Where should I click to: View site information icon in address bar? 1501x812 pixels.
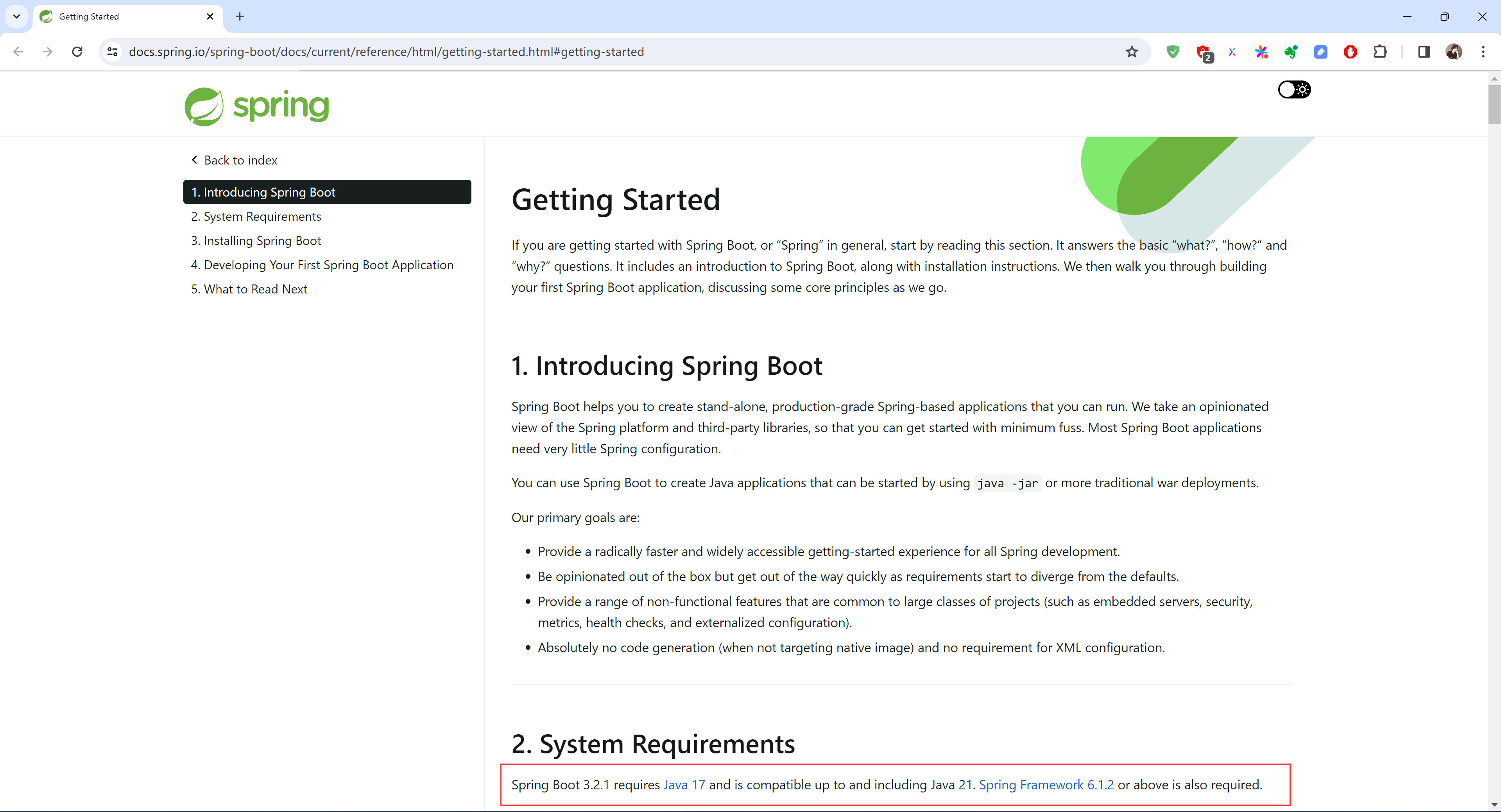click(x=113, y=52)
